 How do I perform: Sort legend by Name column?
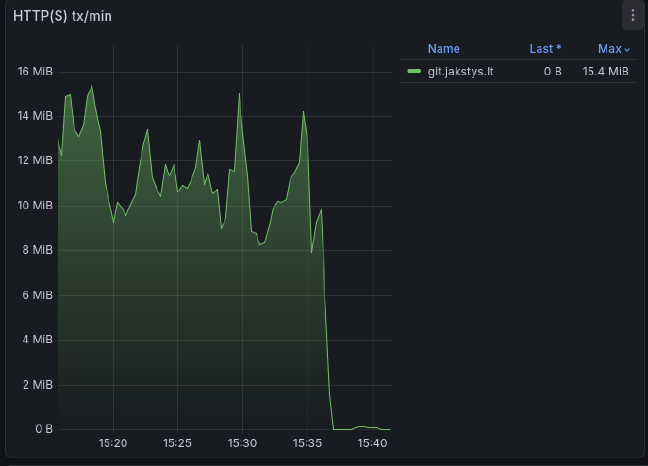[x=443, y=49]
